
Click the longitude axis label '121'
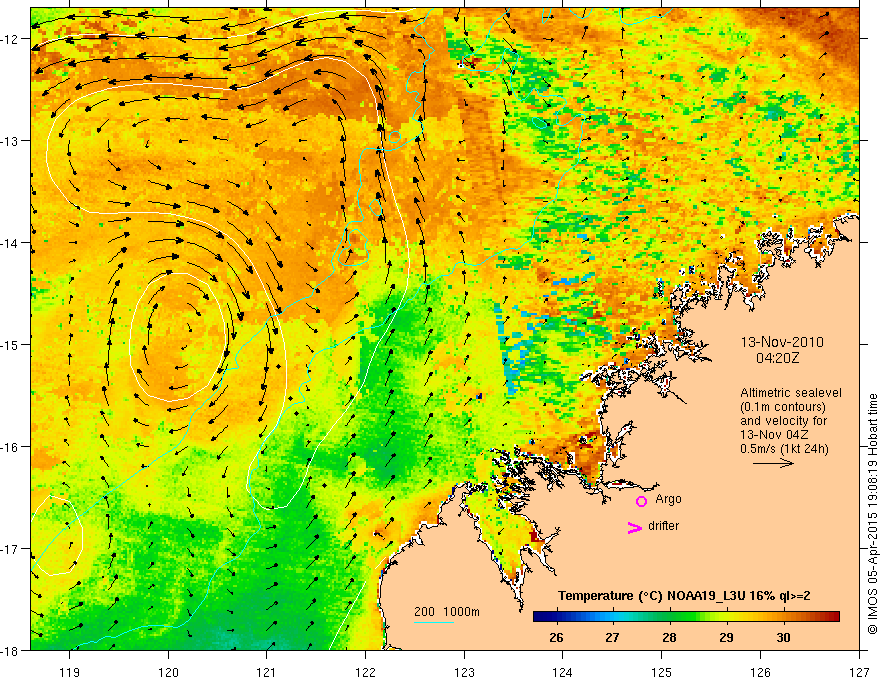(x=267, y=672)
